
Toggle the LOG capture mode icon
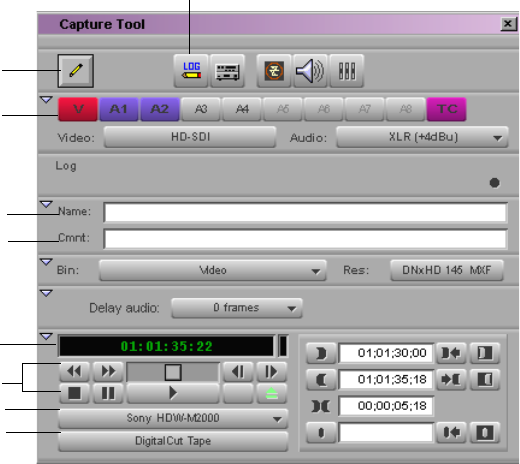[191, 71]
